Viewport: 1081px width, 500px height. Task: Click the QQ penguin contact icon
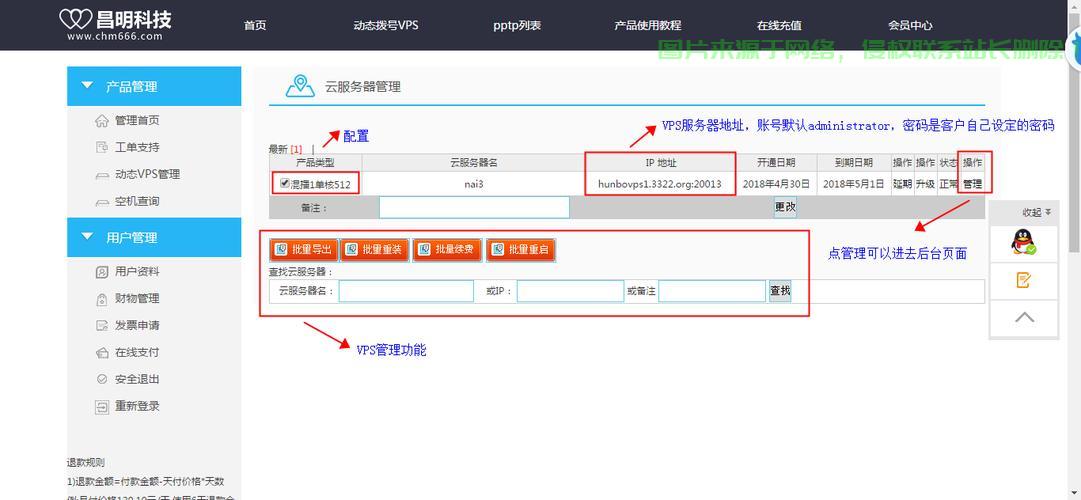(1023, 242)
